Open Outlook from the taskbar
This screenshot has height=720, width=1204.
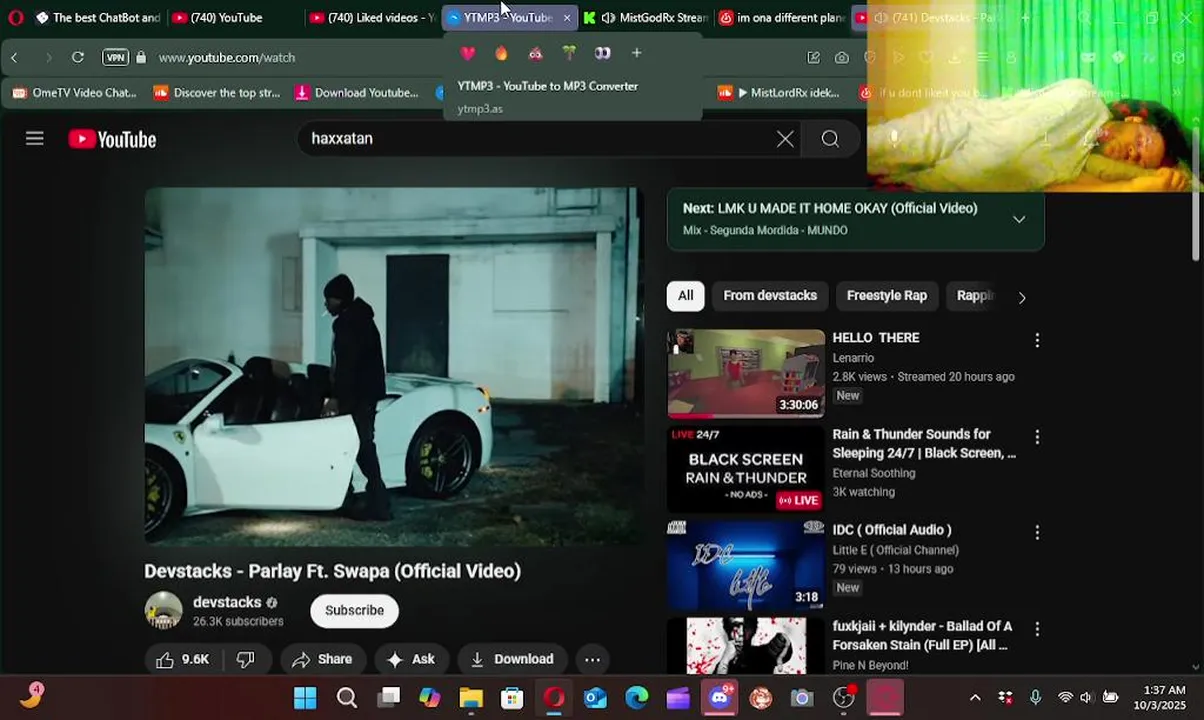(x=595, y=697)
